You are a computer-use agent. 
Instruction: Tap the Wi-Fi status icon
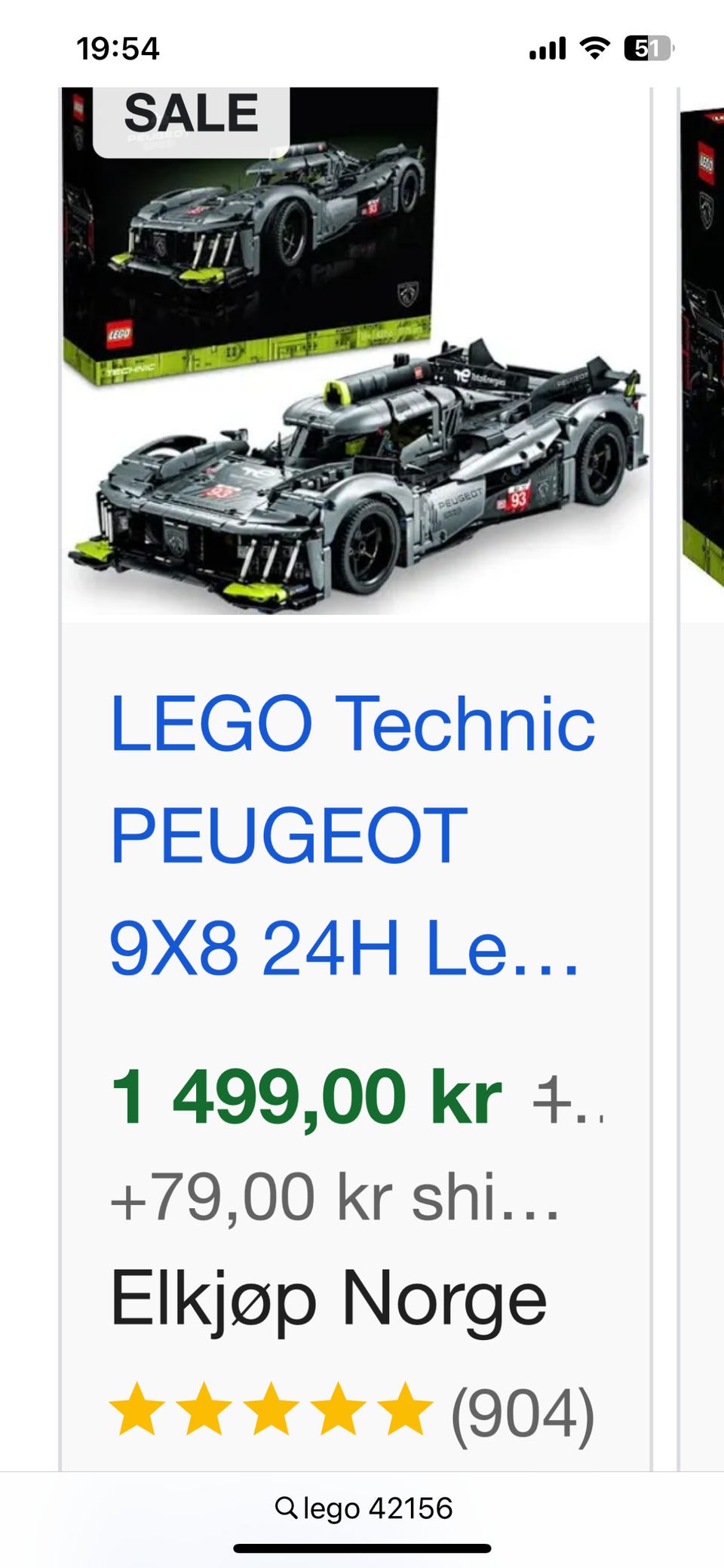tap(595, 48)
